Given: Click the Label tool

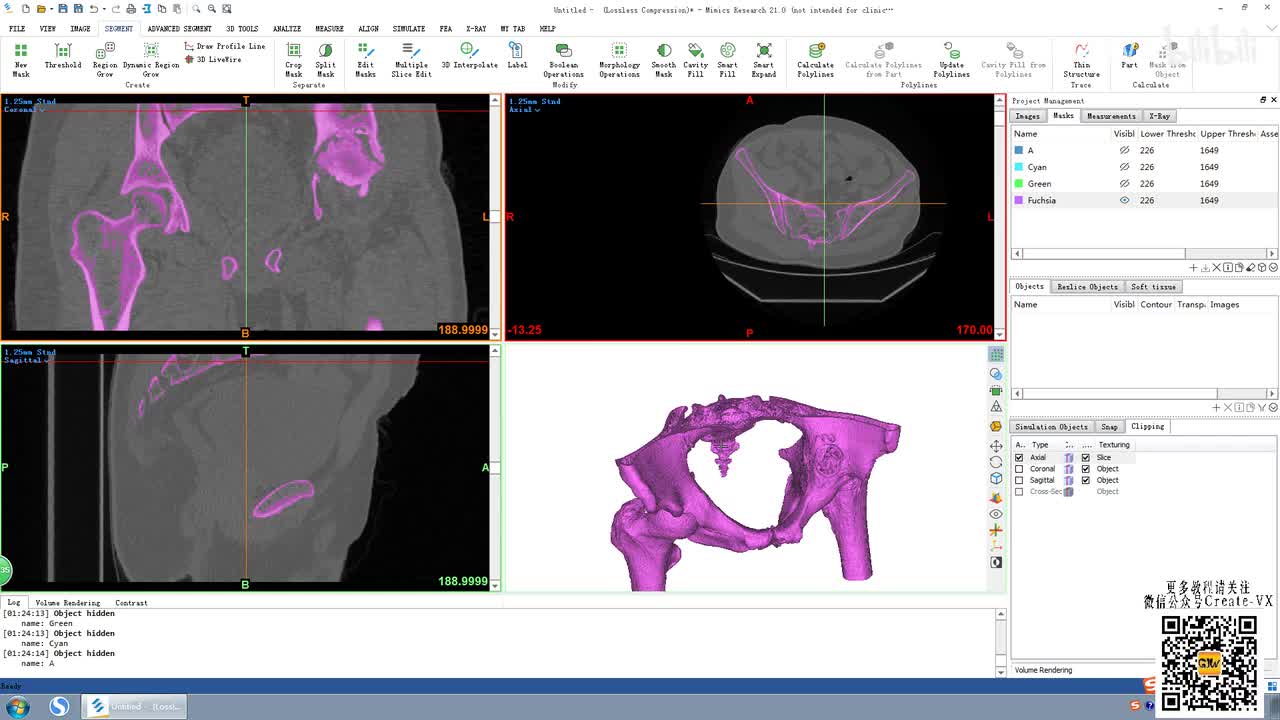Looking at the screenshot, I should coord(517,56).
